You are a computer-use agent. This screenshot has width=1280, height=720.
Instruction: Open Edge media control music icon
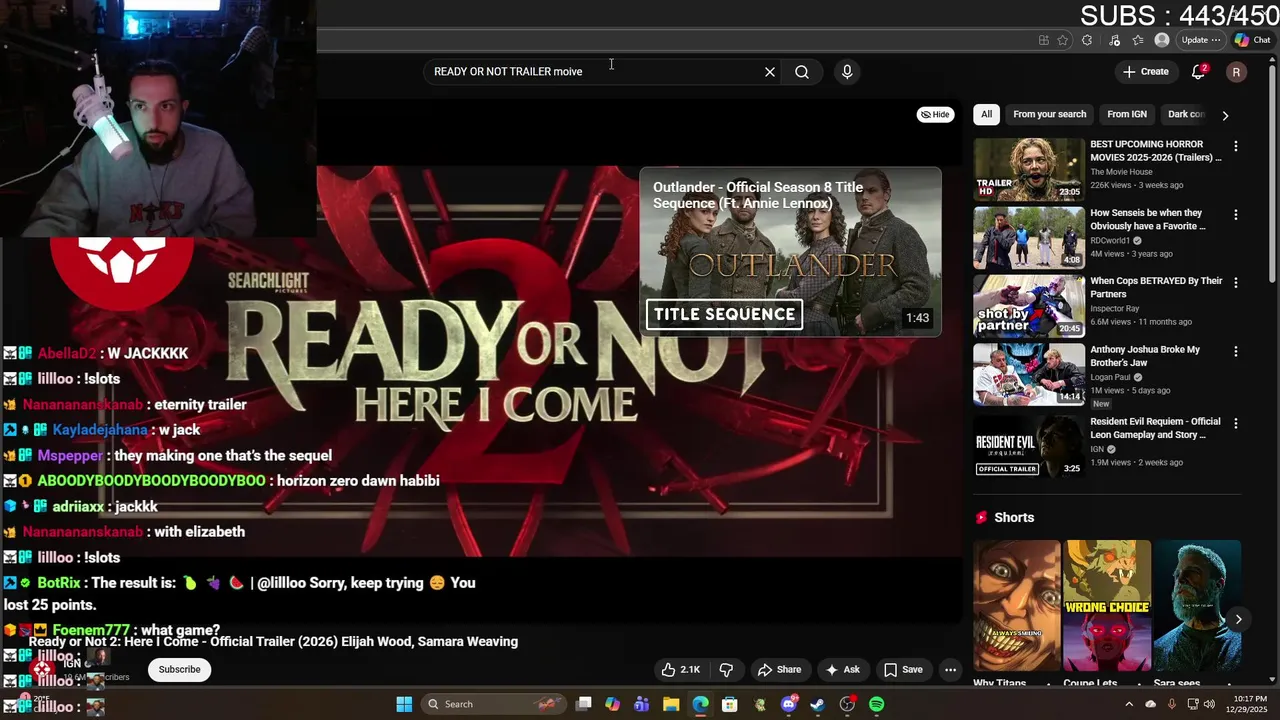[1115, 40]
